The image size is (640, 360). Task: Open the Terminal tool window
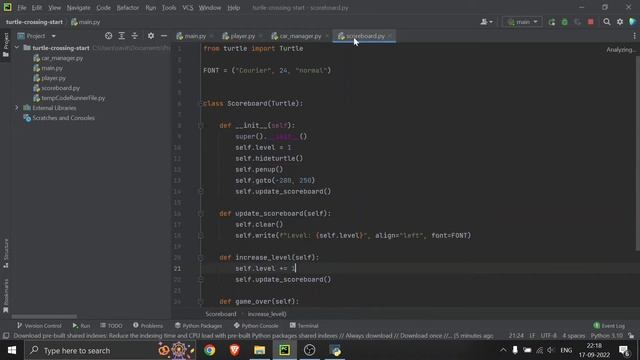point(304,326)
